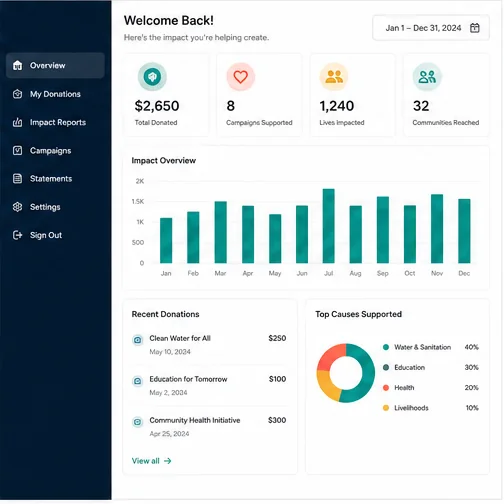This screenshot has height=504, width=504.
Task: Click the yellow segment of the donut chart
Action: 327,387
